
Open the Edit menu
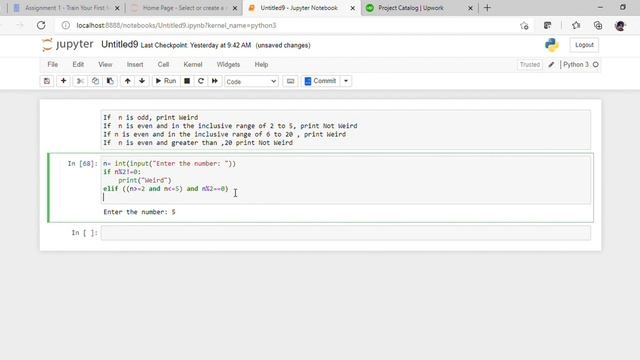(78, 64)
